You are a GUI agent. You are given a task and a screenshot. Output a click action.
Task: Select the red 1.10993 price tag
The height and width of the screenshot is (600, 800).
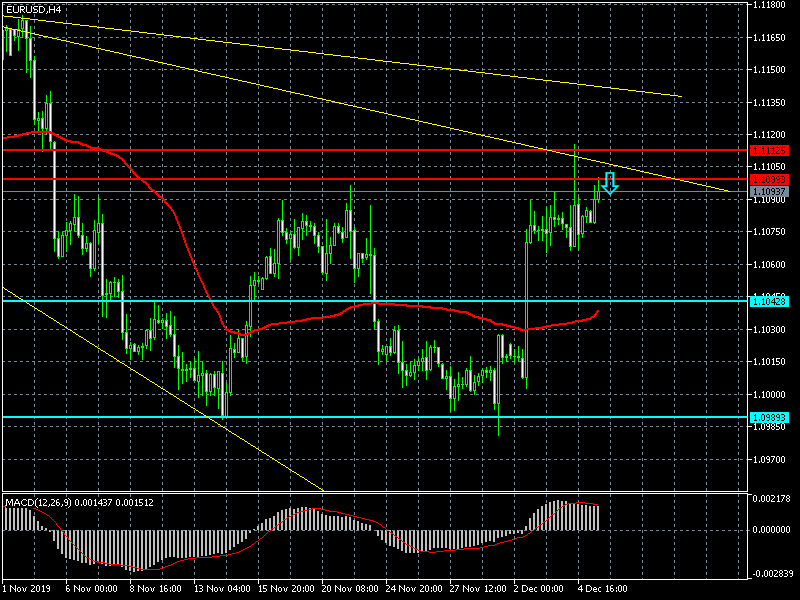click(x=769, y=180)
